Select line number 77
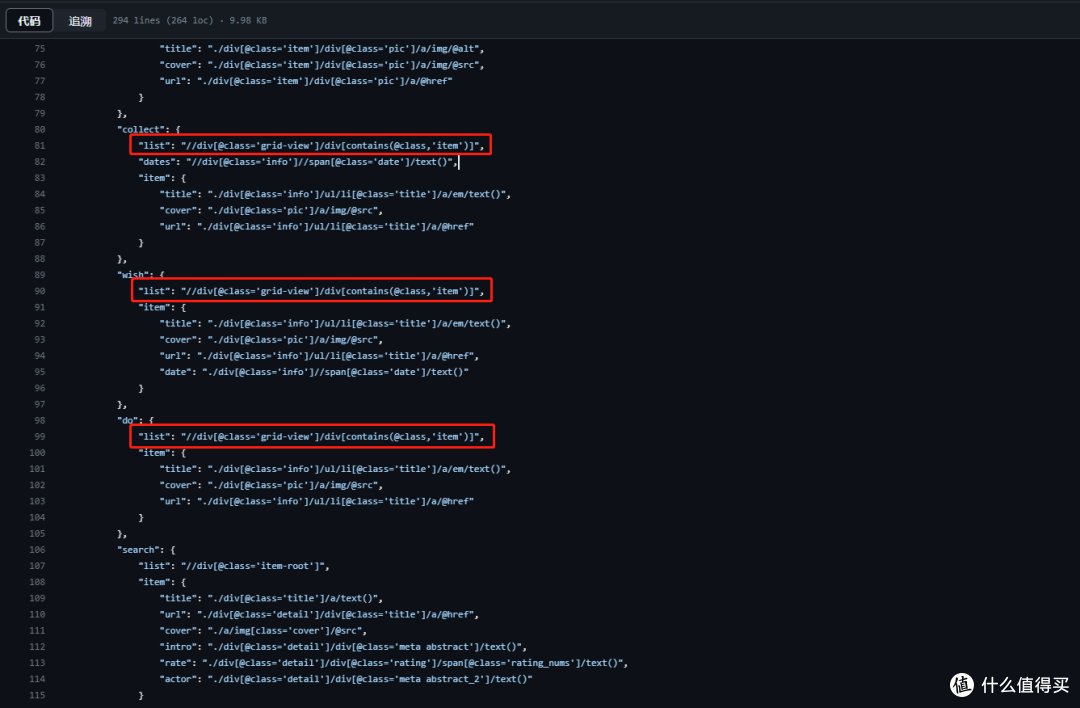The width and height of the screenshot is (1080, 708). 39,81
